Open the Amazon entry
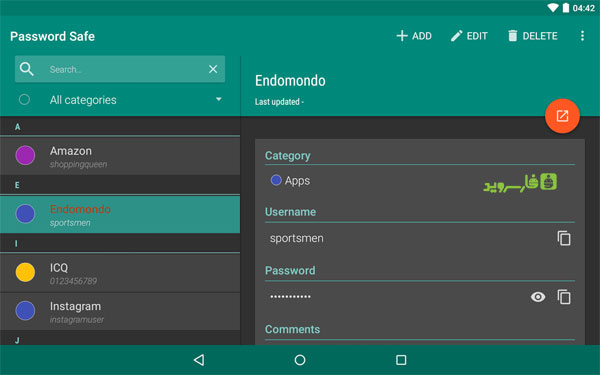 pos(120,157)
